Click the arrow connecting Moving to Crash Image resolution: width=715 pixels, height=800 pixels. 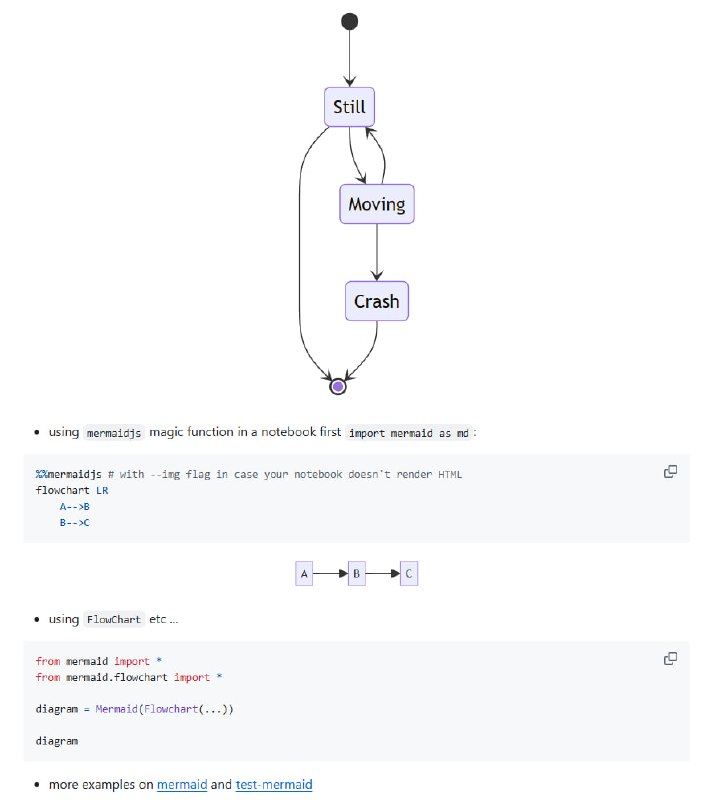coord(377,255)
